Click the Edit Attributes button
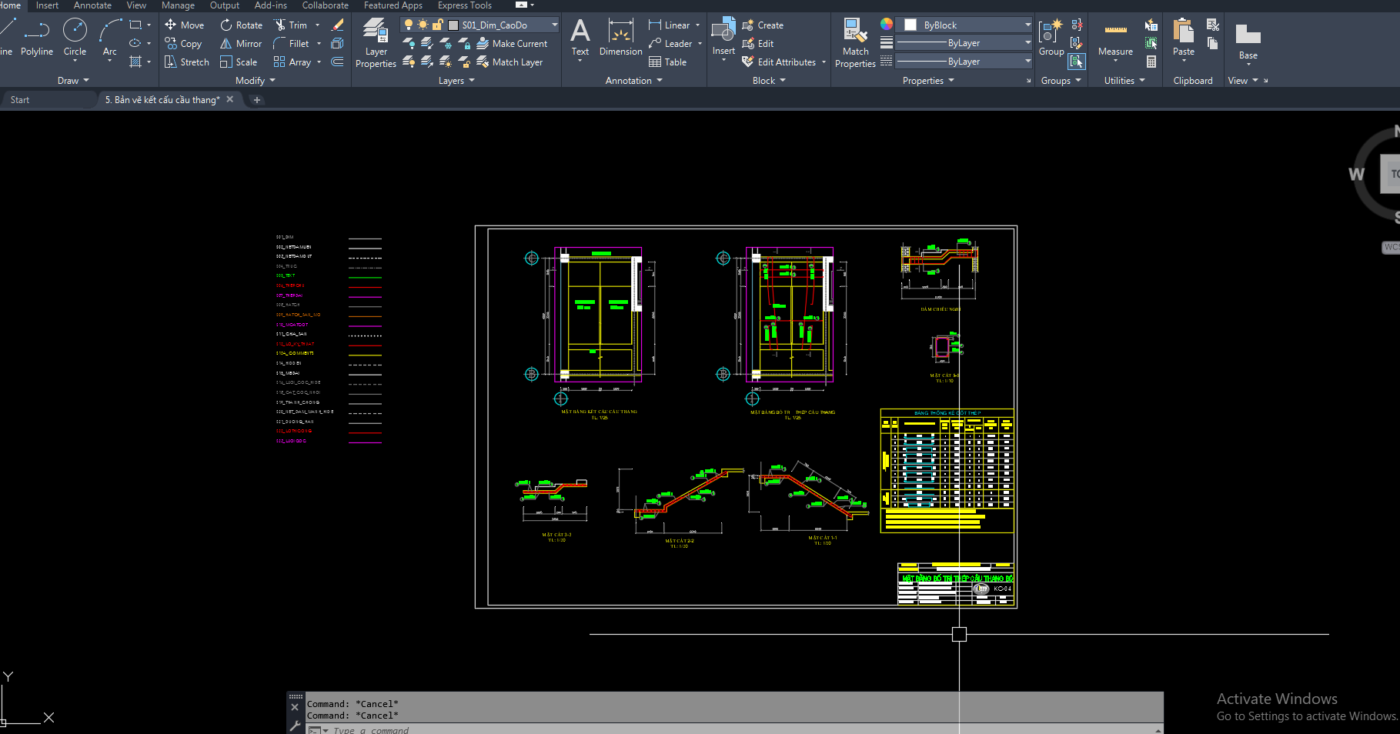This screenshot has height=734, width=1400. point(785,62)
